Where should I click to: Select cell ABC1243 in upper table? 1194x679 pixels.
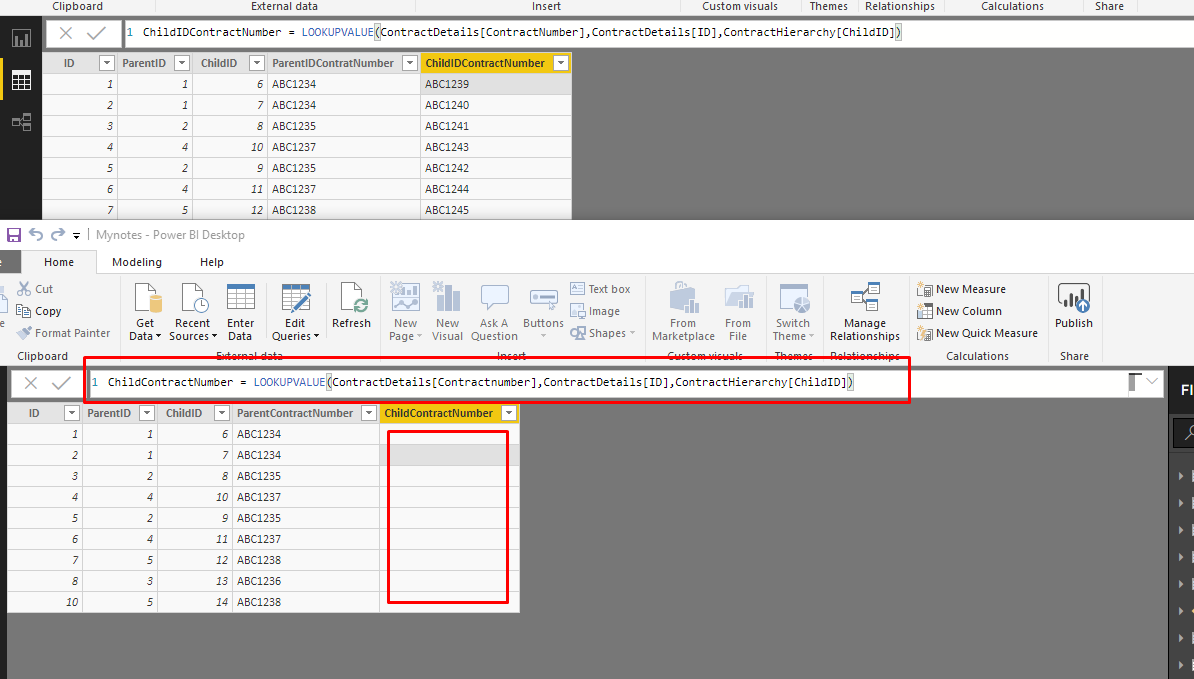(496, 147)
